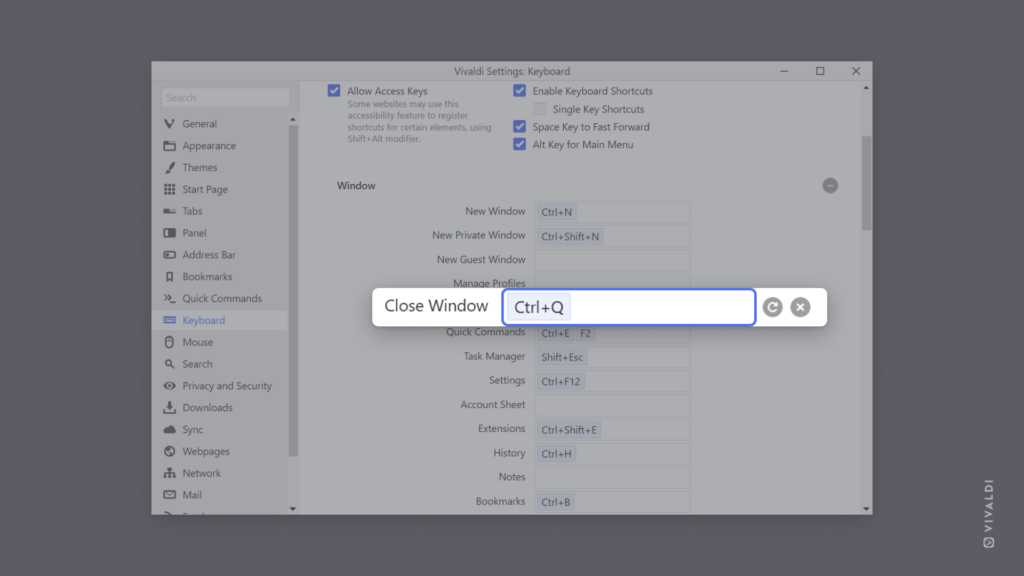Click the Sync cloud icon

[x=169, y=430]
